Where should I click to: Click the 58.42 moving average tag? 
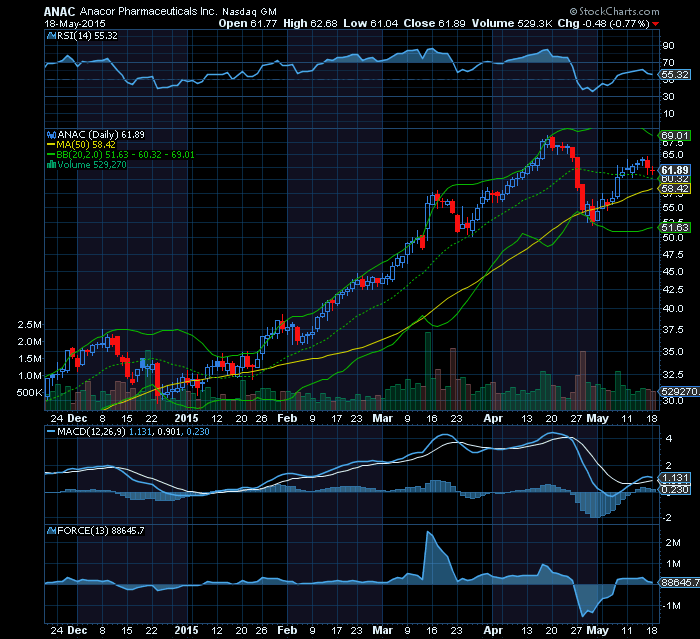(675, 189)
